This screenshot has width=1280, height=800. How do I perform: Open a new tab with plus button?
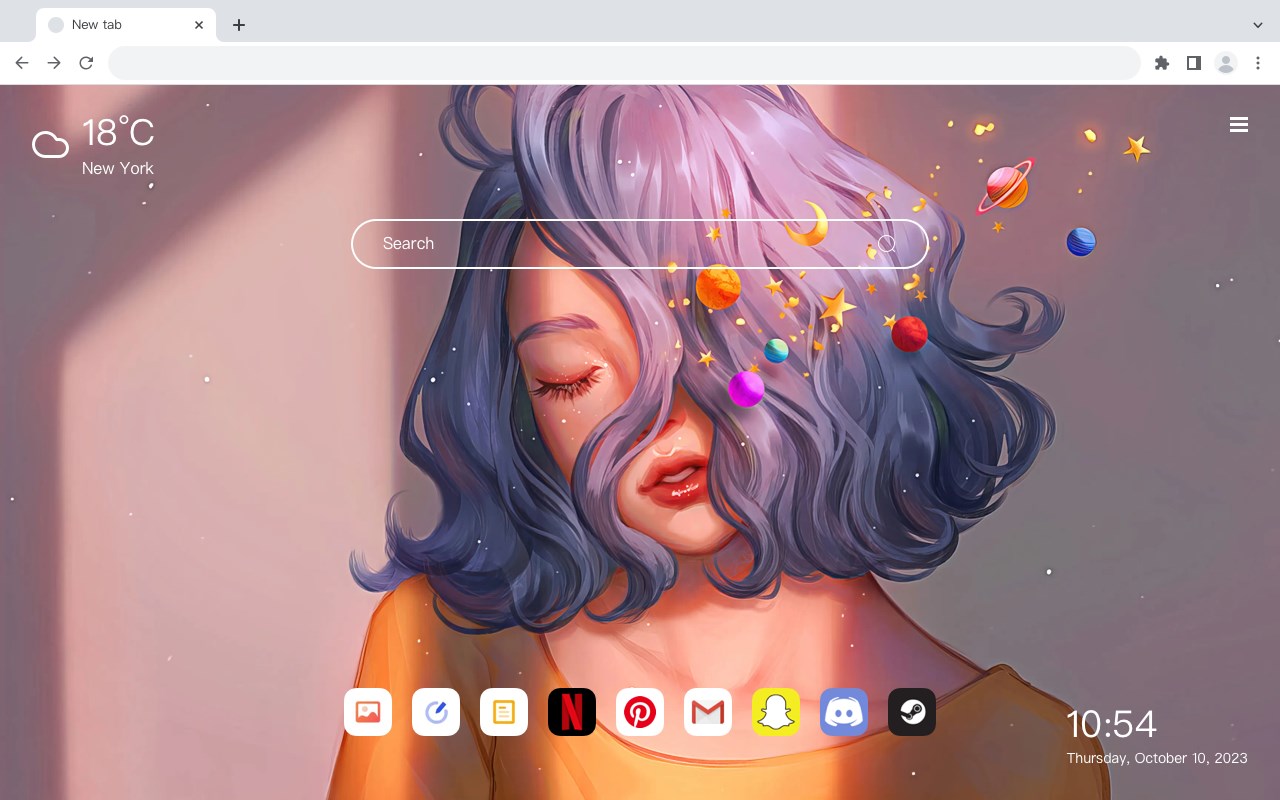(x=238, y=25)
